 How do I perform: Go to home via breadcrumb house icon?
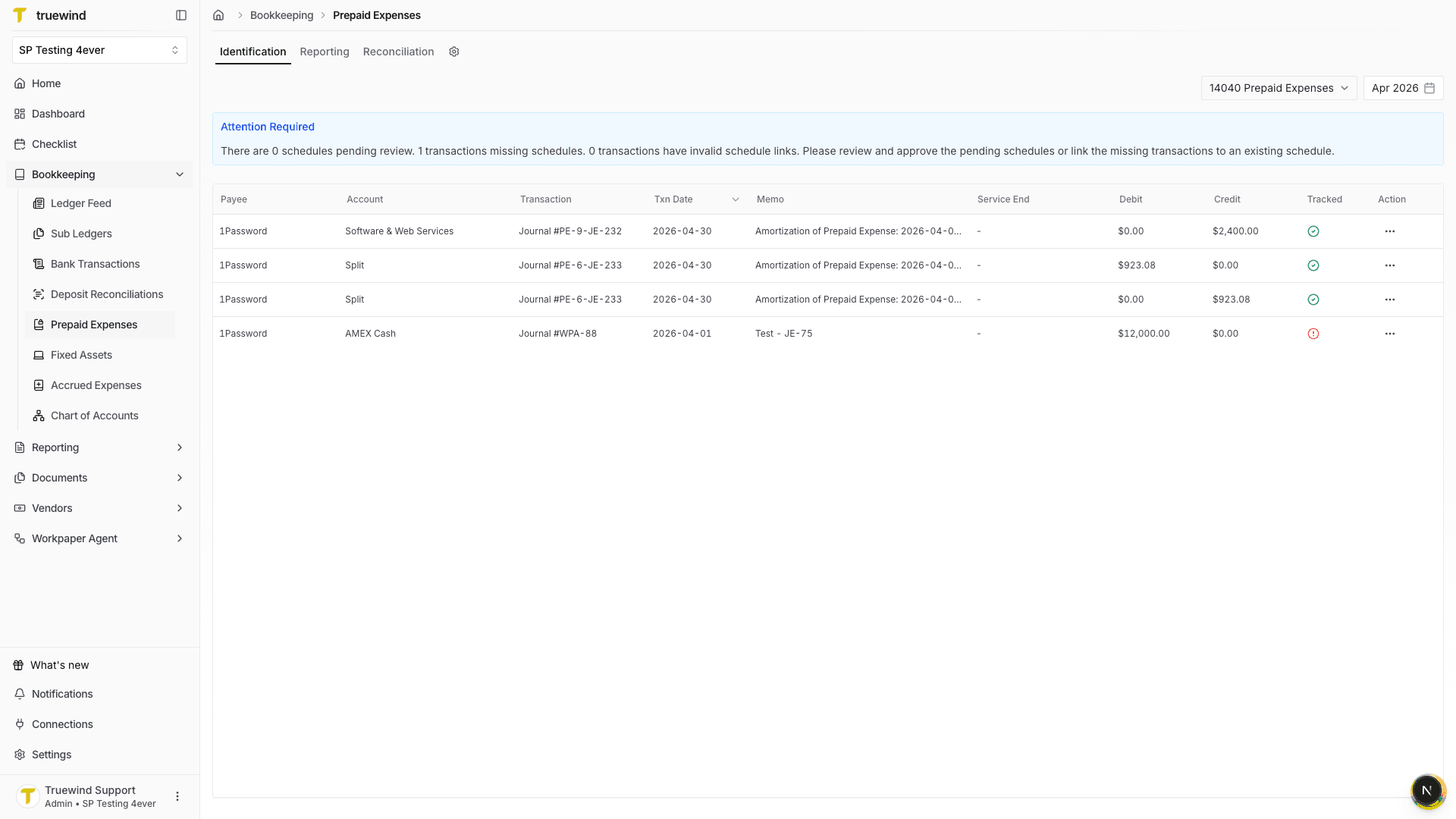(x=218, y=15)
